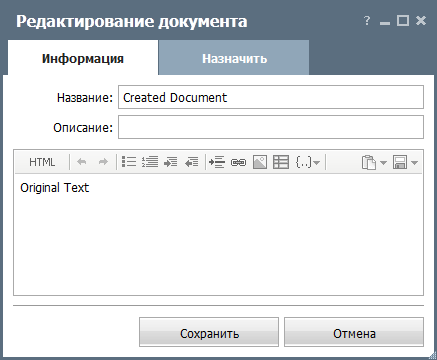Click the Original Text in editor body

pyautogui.click(x=55, y=188)
